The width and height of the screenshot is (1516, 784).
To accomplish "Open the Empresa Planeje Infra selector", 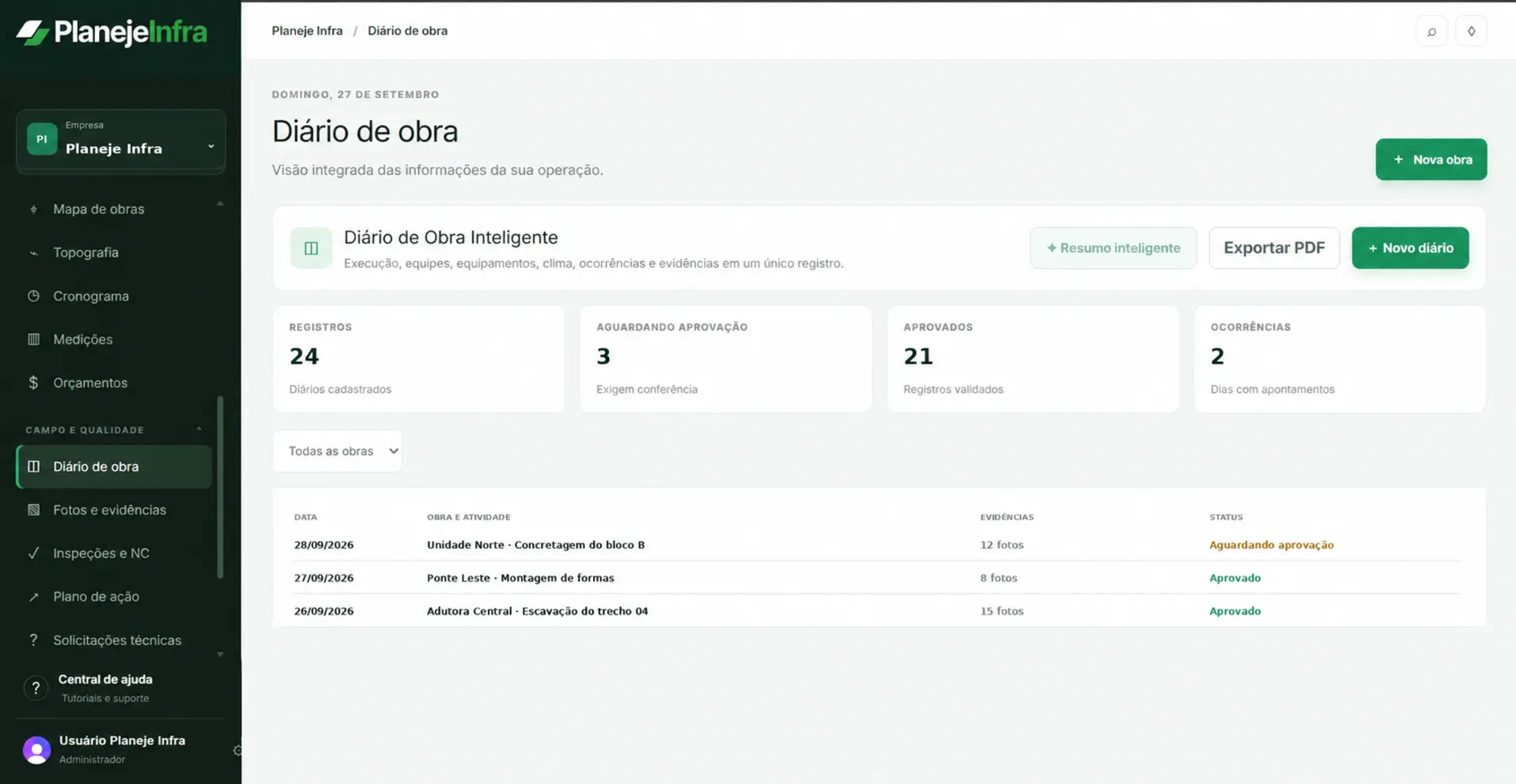I will click(121, 141).
